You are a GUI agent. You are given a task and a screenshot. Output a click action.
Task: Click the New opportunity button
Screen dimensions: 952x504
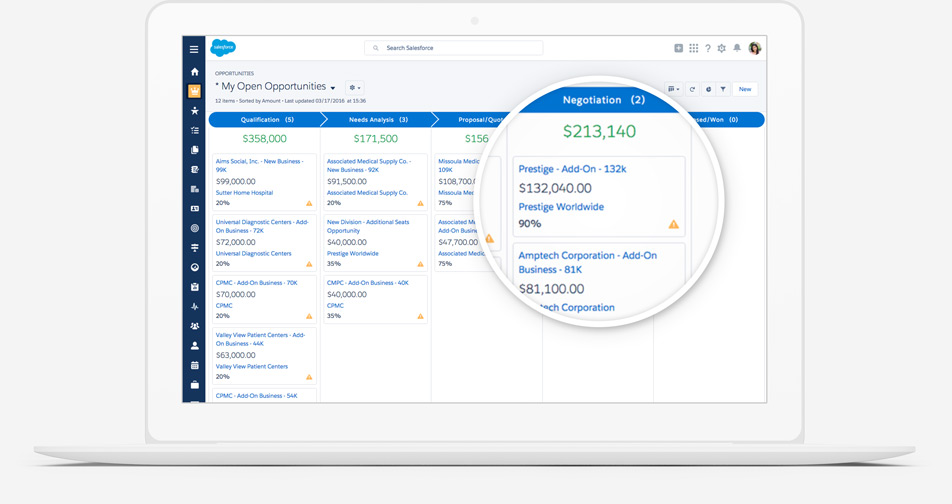(745, 89)
